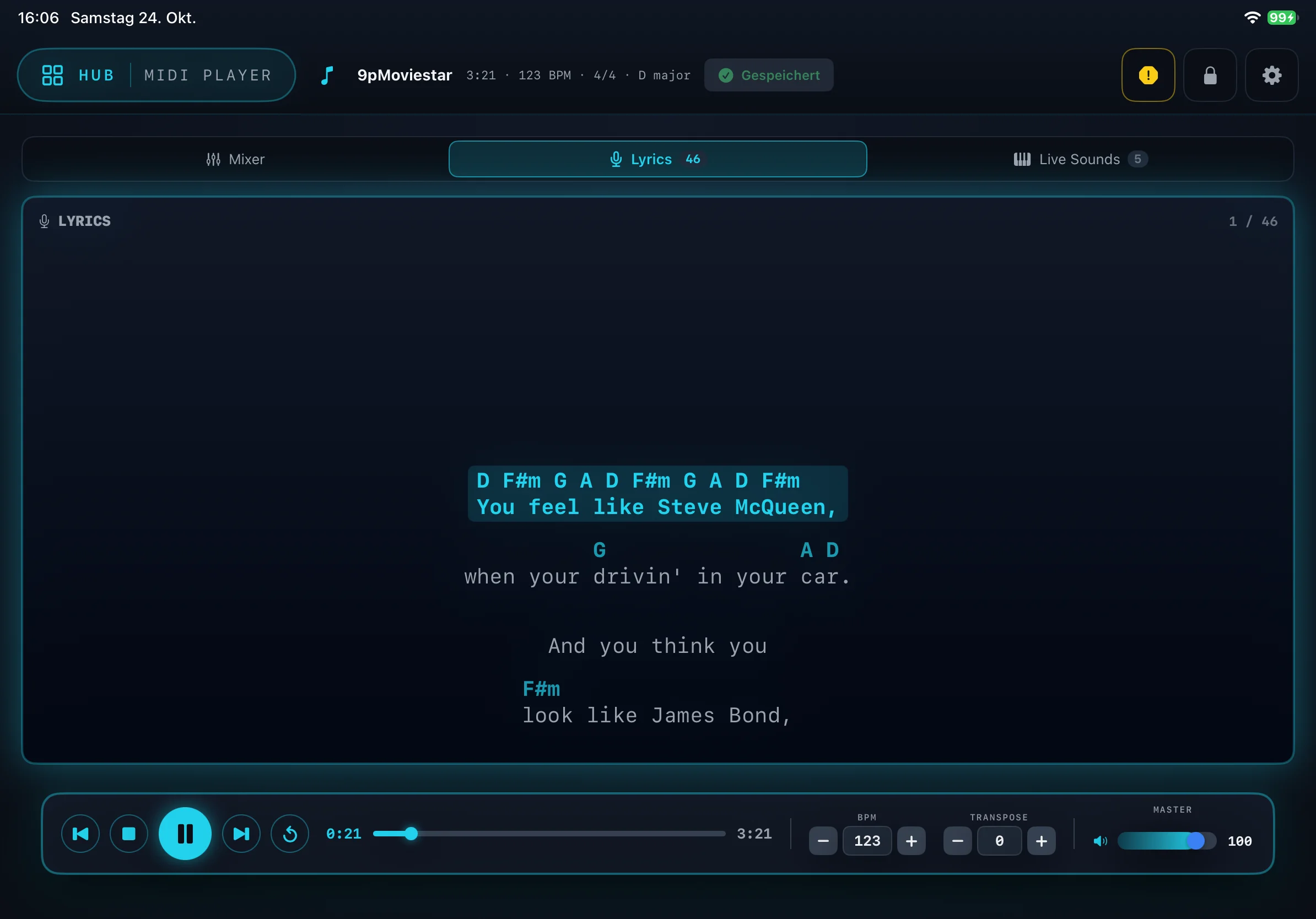
Task: Click the LYRICS panel microphone icon
Action: point(44,221)
